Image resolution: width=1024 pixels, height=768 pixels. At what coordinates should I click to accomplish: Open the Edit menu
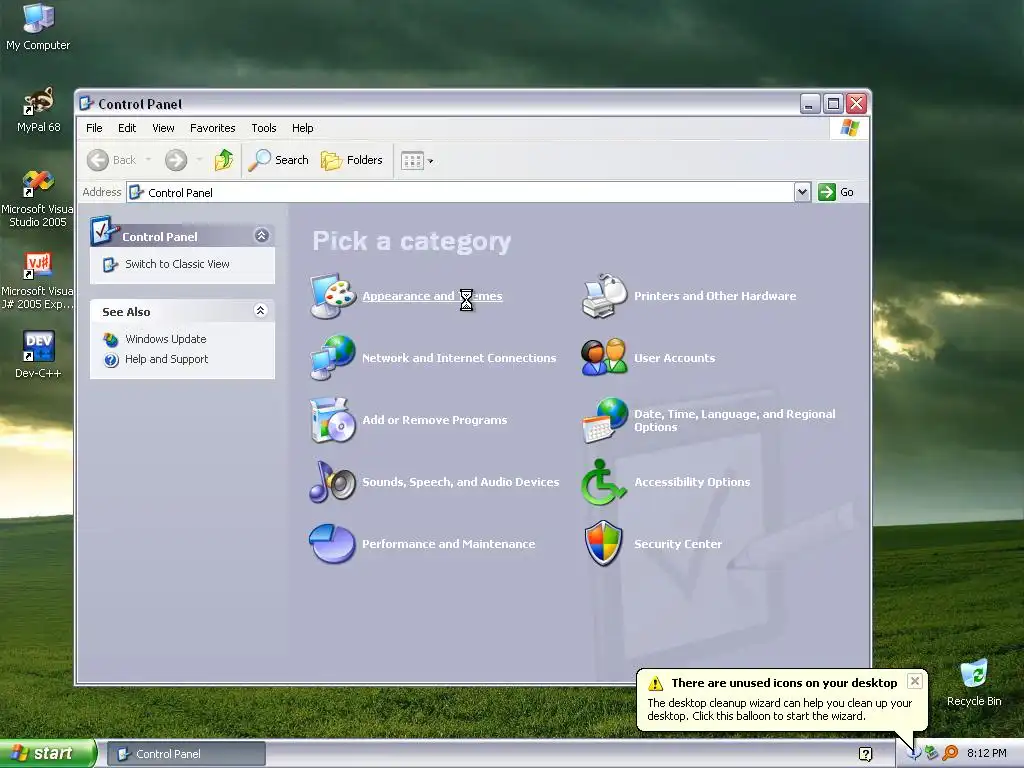(x=127, y=128)
